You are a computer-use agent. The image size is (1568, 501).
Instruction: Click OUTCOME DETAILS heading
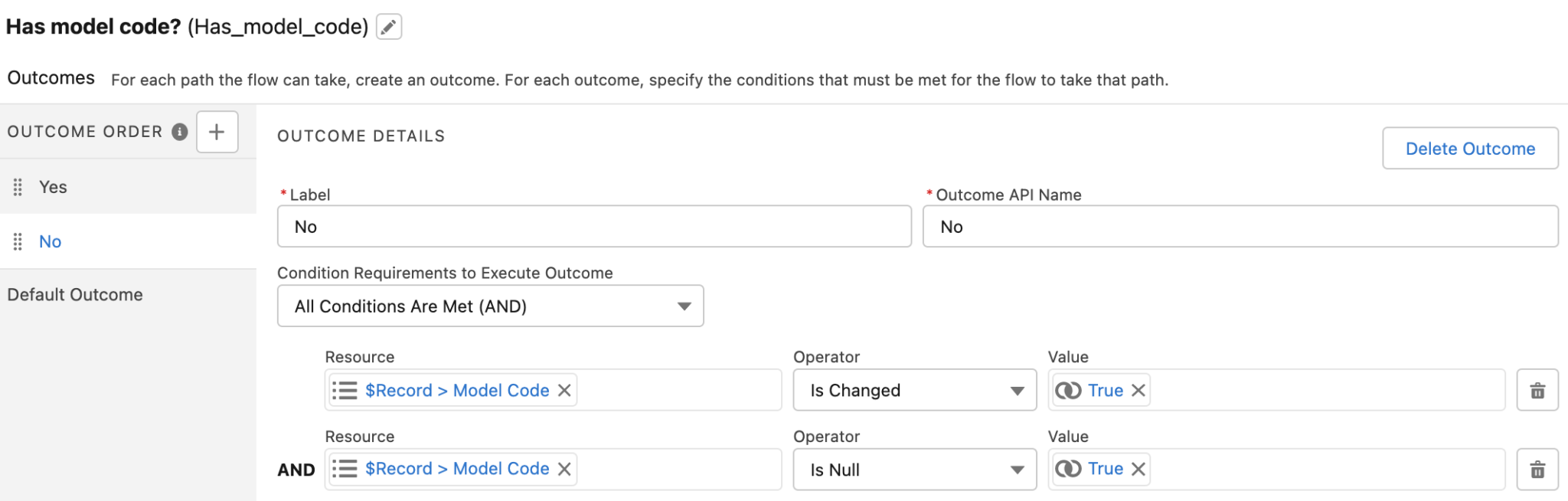coord(361,136)
